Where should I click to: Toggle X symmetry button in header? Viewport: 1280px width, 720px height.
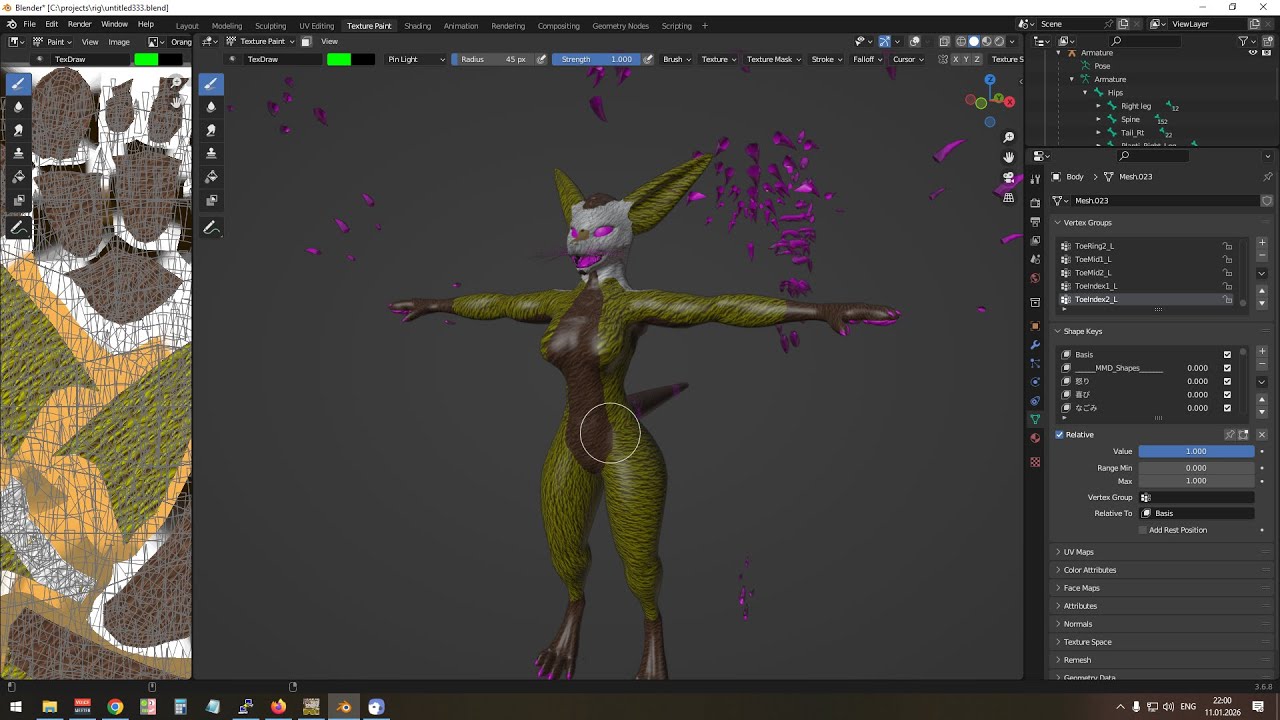pos(955,59)
